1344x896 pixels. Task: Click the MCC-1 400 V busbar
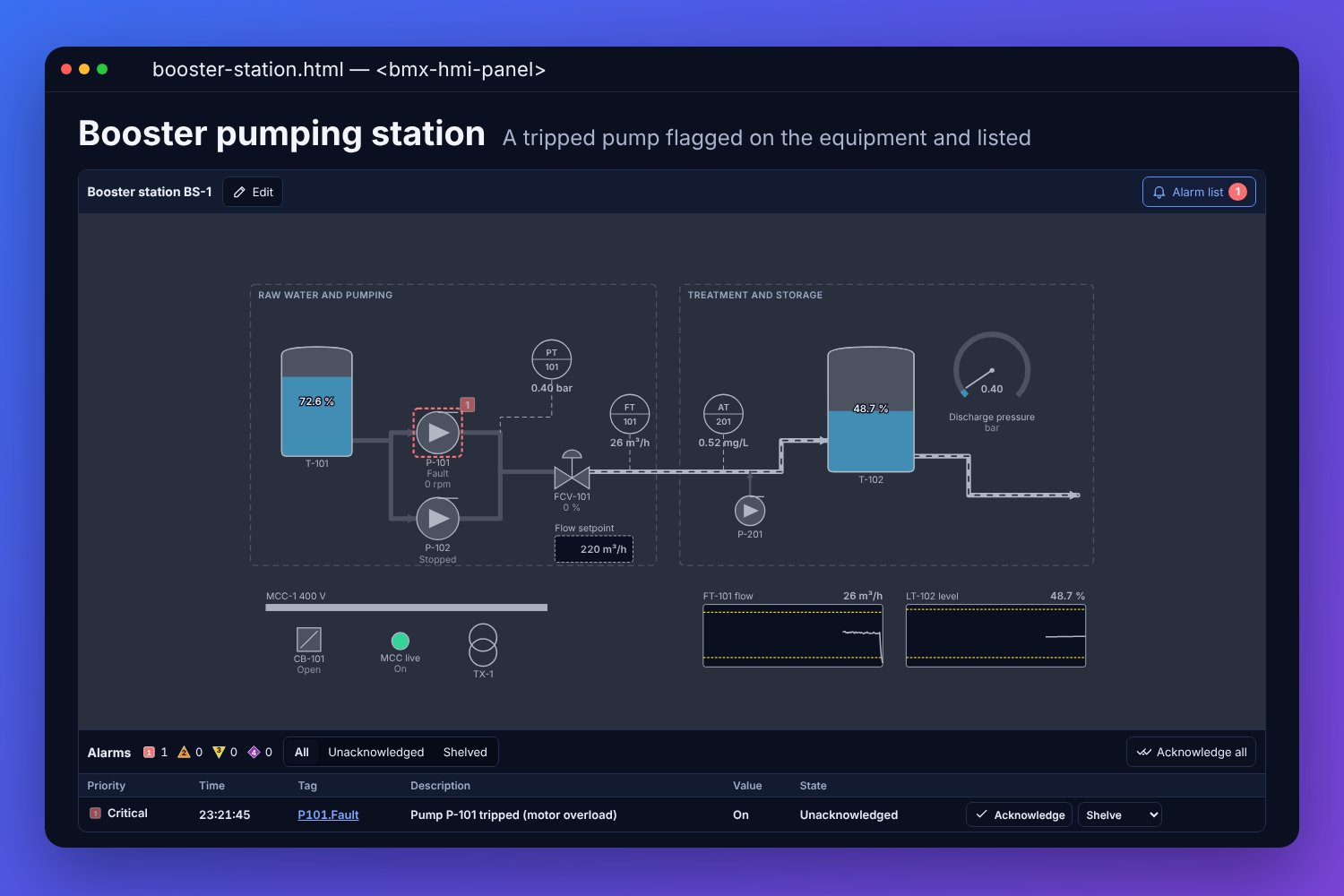(x=407, y=607)
